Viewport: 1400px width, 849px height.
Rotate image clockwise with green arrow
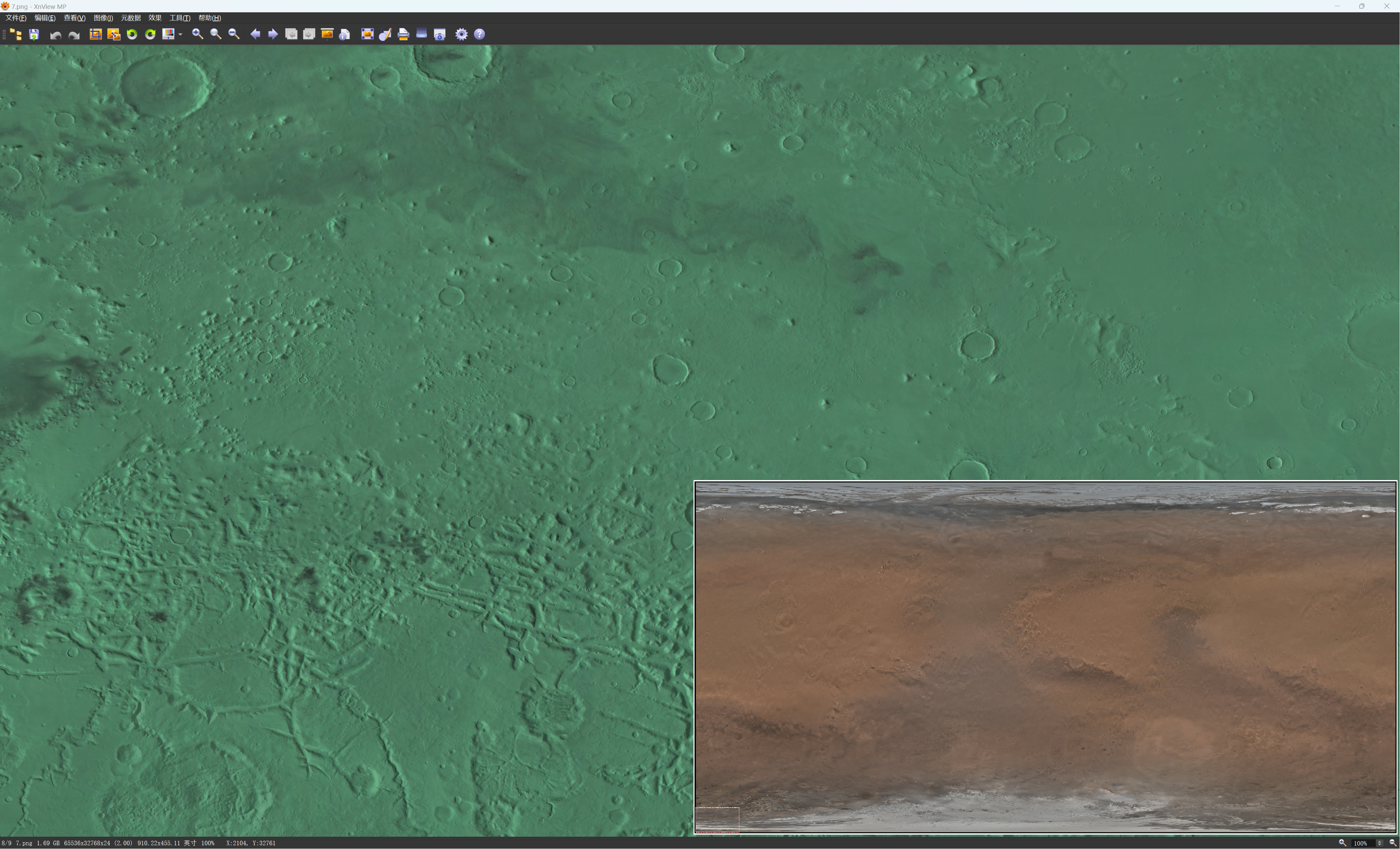pyautogui.click(x=150, y=35)
